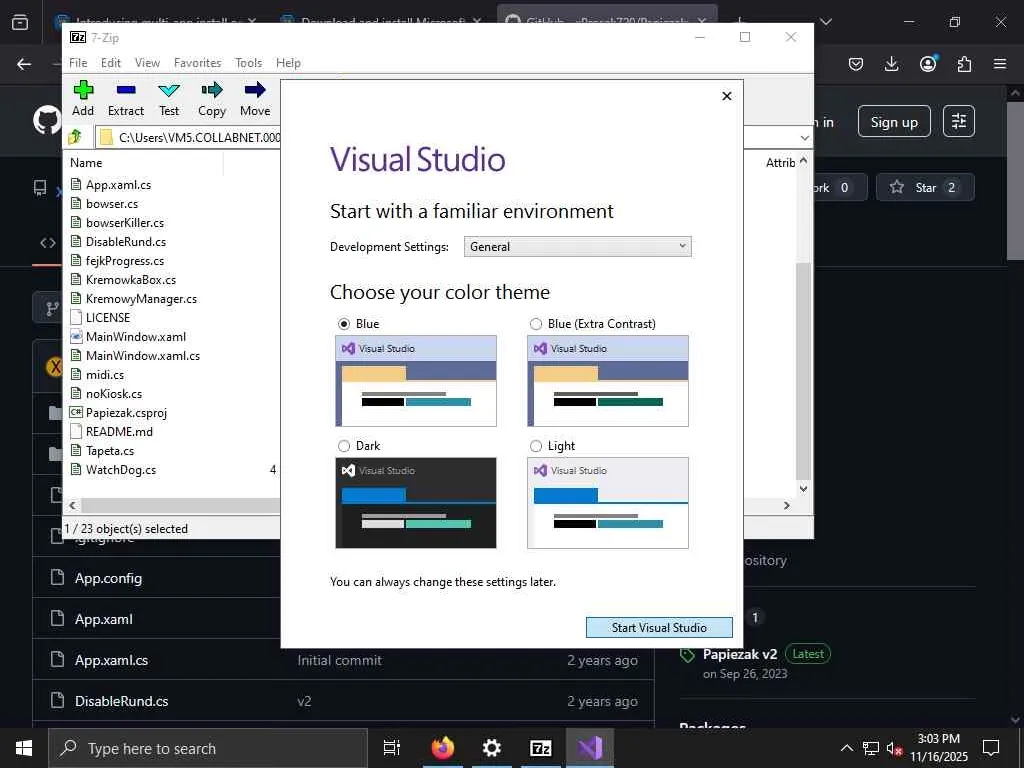Click the Windows search box
Viewport: 1024px width, 768px height.
pyautogui.click(x=208, y=748)
